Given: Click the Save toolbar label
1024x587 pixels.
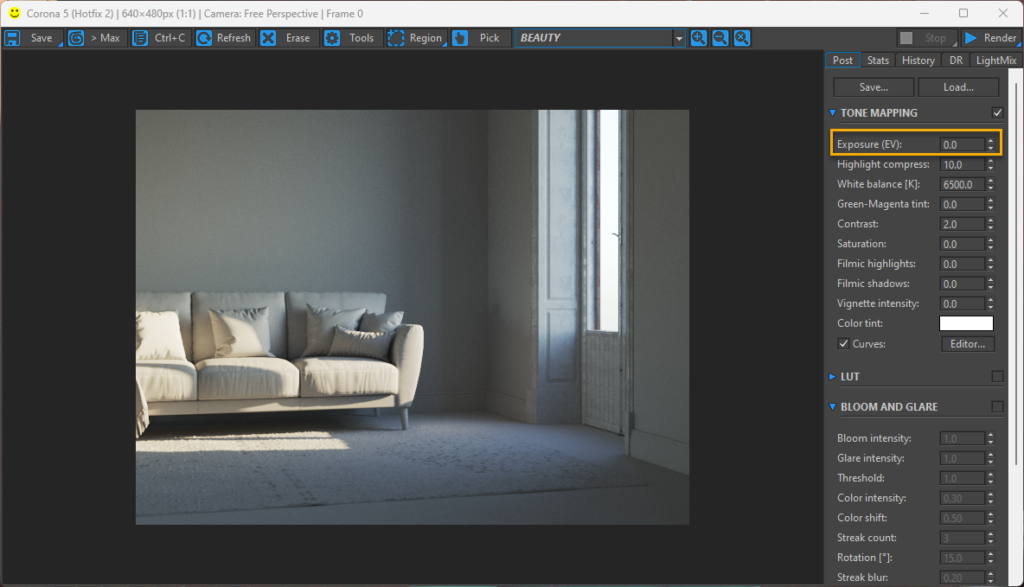Looking at the screenshot, I should point(41,38).
